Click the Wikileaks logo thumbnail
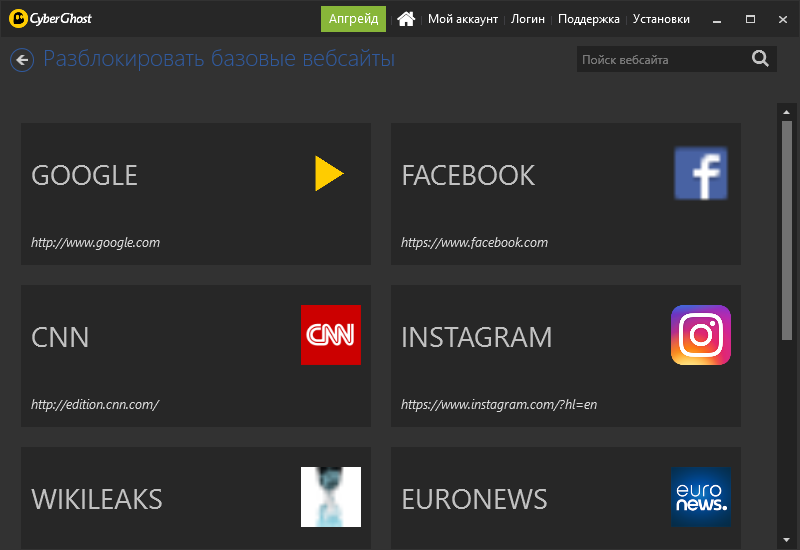This screenshot has width=800, height=550. 331,496
